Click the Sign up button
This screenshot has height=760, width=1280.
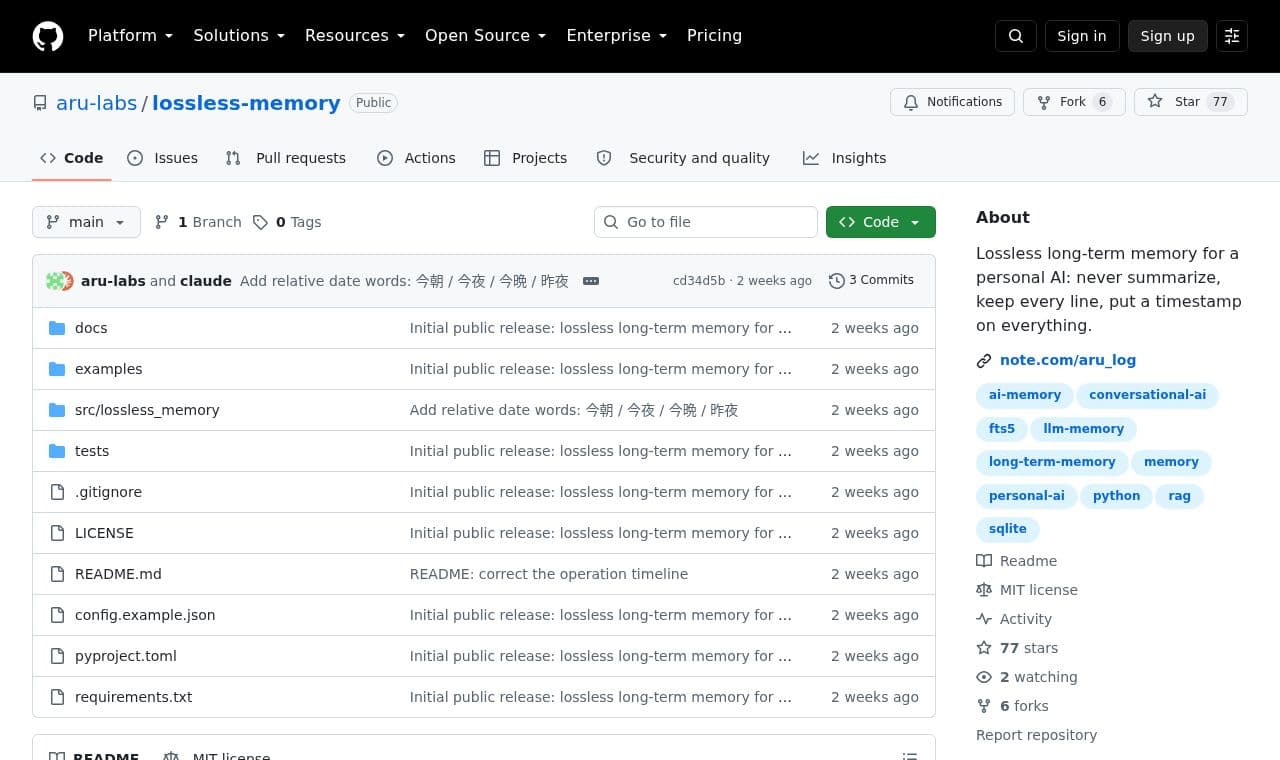click(x=1168, y=36)
